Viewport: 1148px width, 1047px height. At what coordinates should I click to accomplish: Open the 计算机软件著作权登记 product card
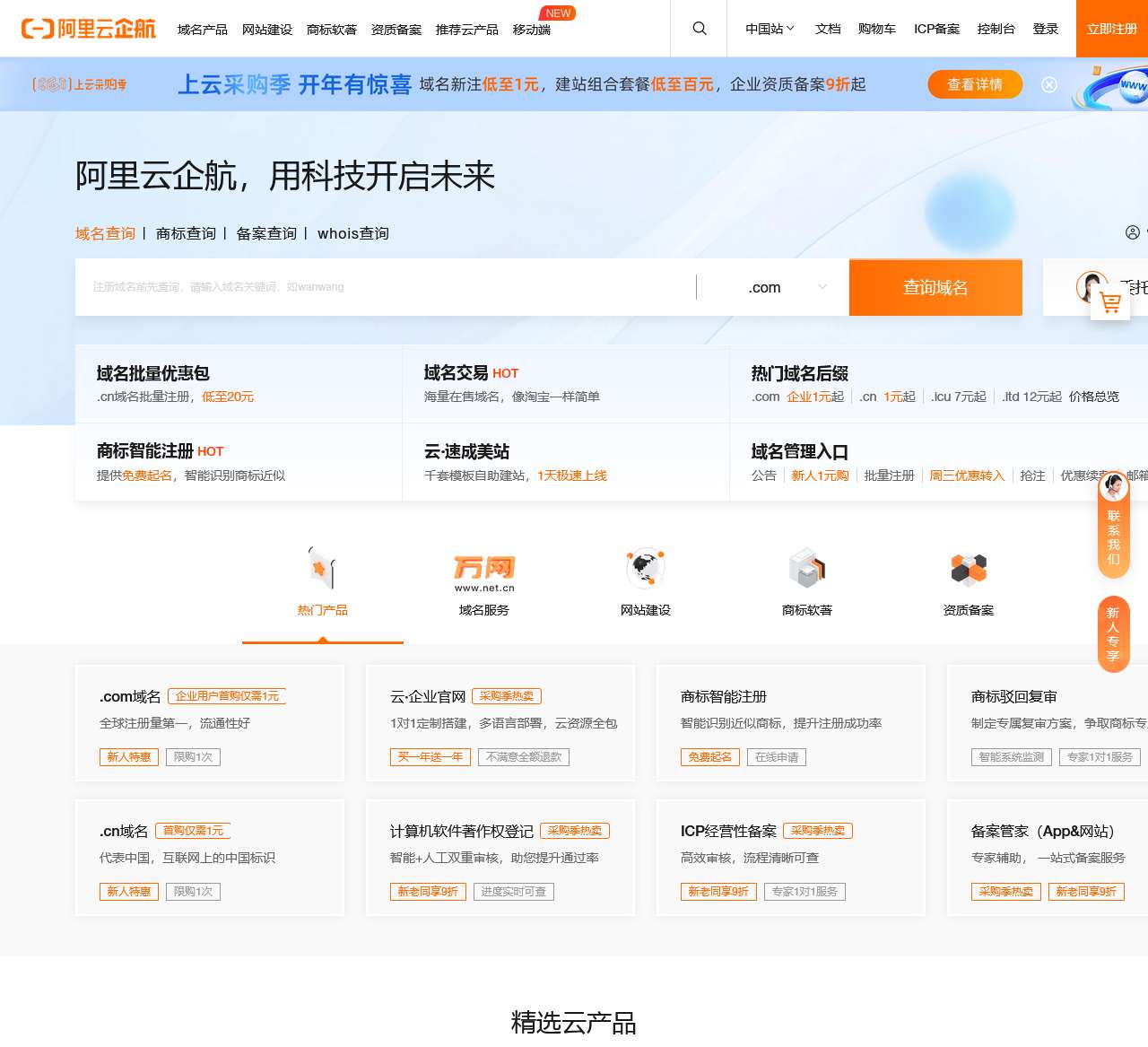pos(500,858)
